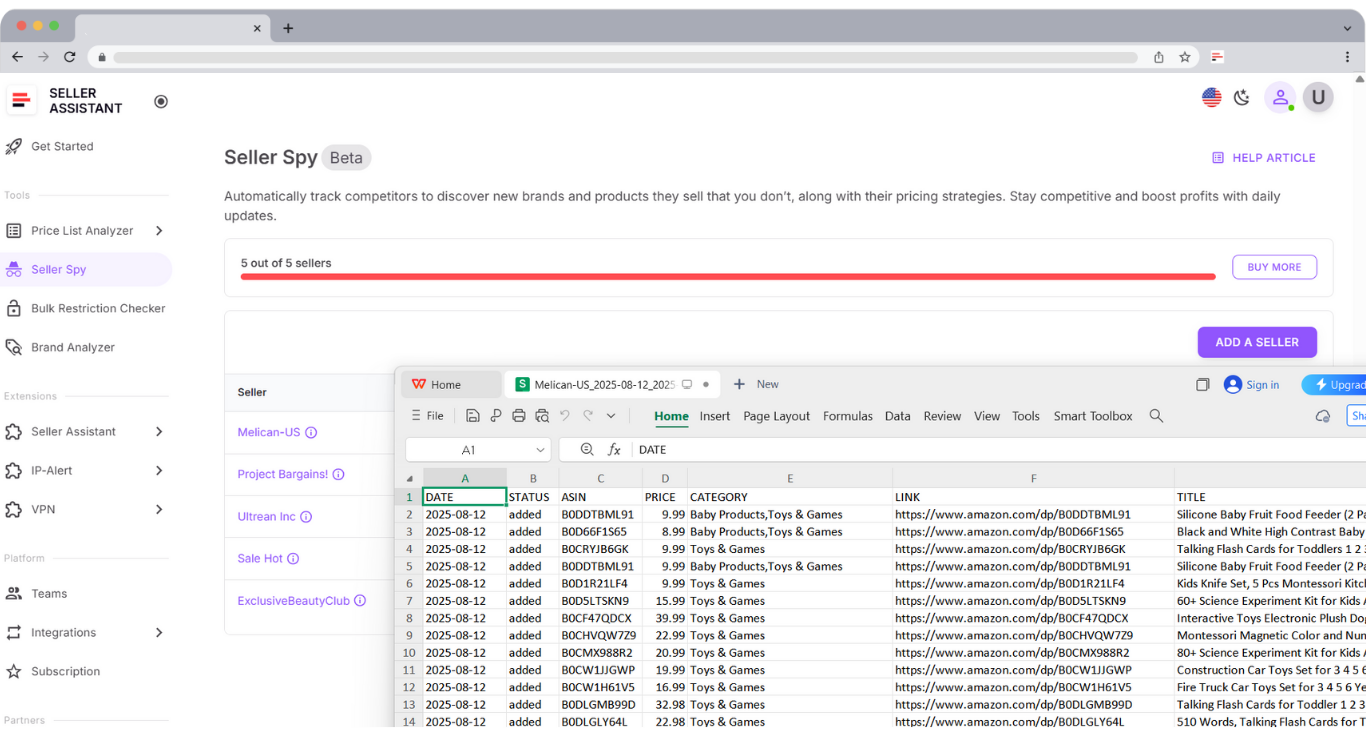Image resolution: width=1366 pixels, height=732 pixels.
Task: Click the Seller Assistant puzzle icon in sidebar
Action: [14, 432]
